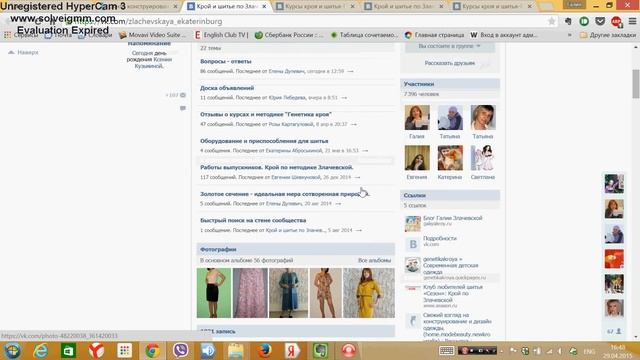The image size is (640, 360).
Task: Switch to third tab Курсы кроя и шитья
Action: point(314,7)
